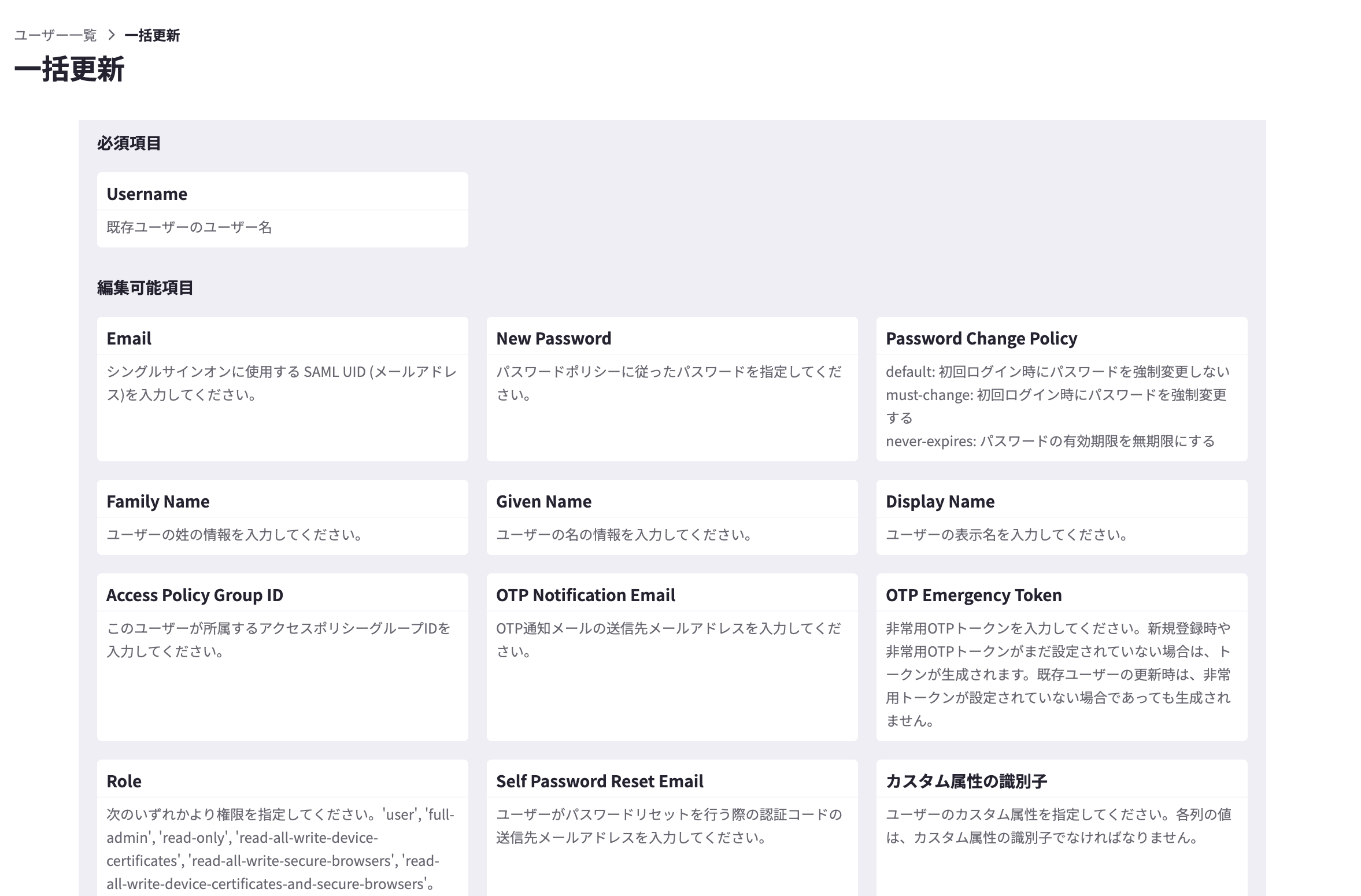Select the Email field card
Image resolution: width=1361 pixels, height=896 pixels.
[282, 388]
